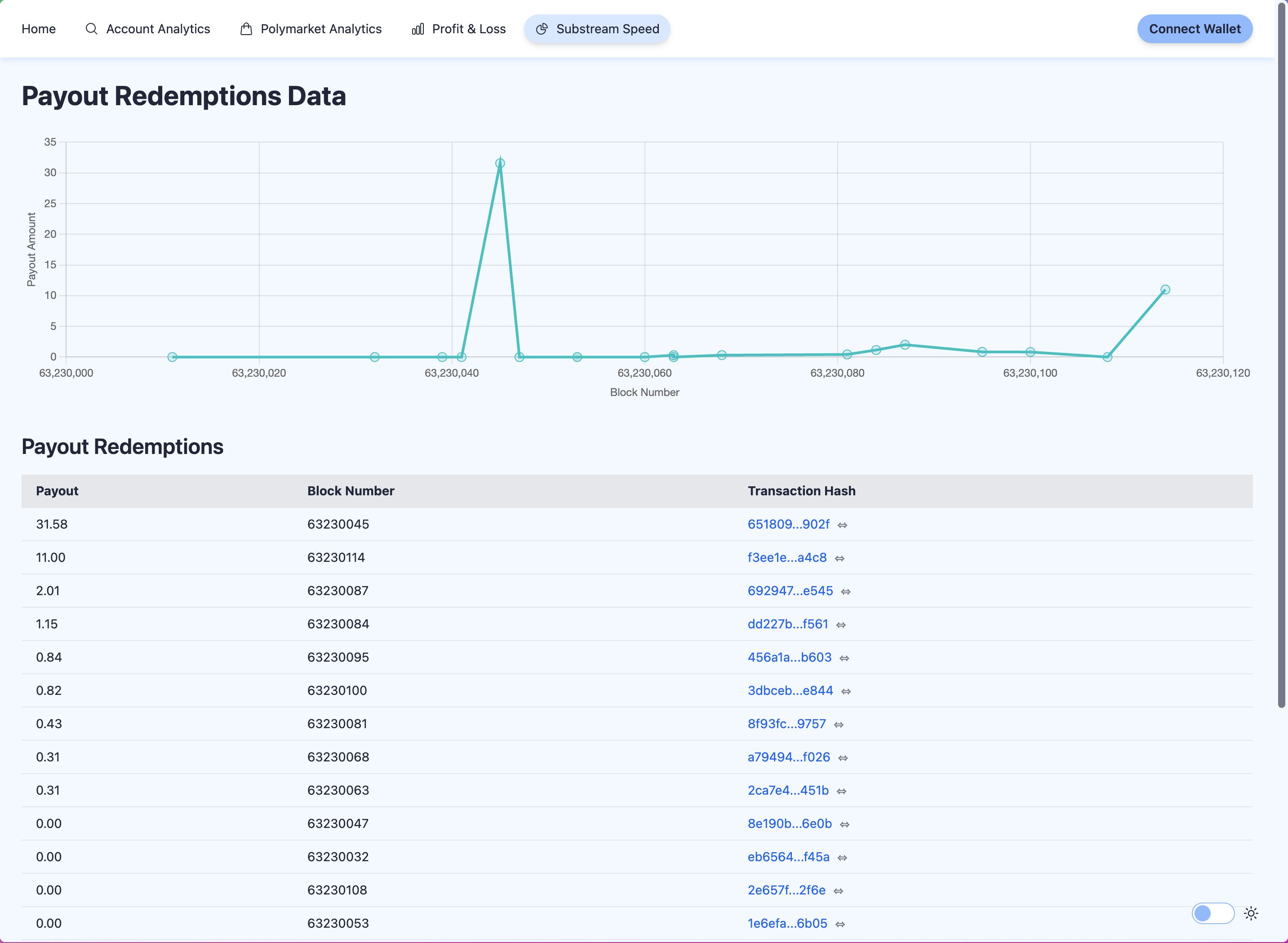The image size is (1288, 943).
Task: Click the arrows icon next to hash a79494...f026
Action: pos(843,758)
